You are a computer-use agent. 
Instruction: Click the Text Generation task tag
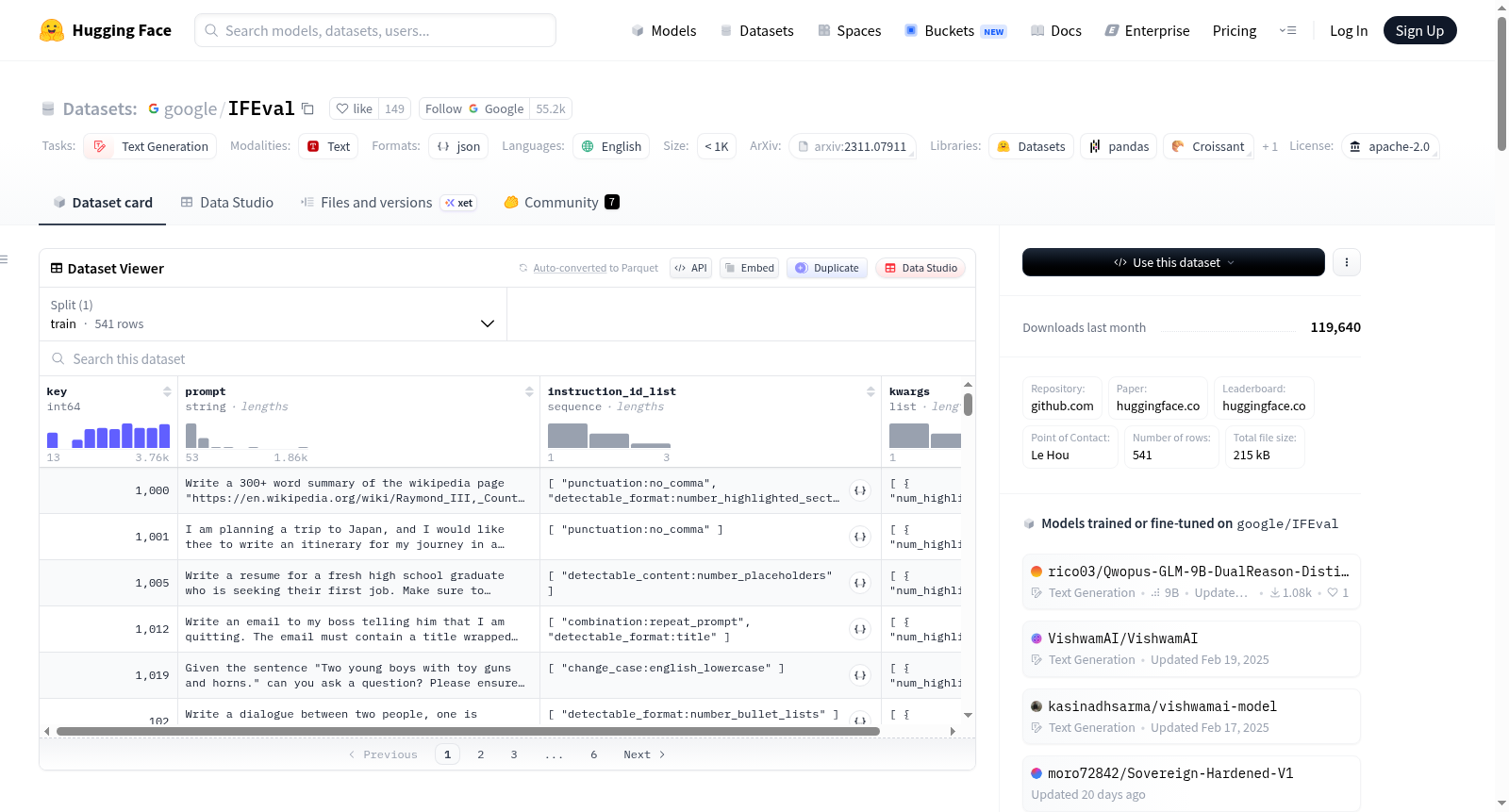coord(150,146)
